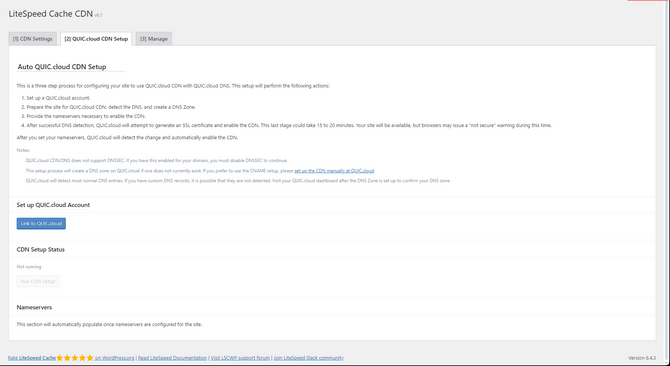Click the 'Nameservers' section heading
Screen dimensions: 670x366
[x=34, y=307]
